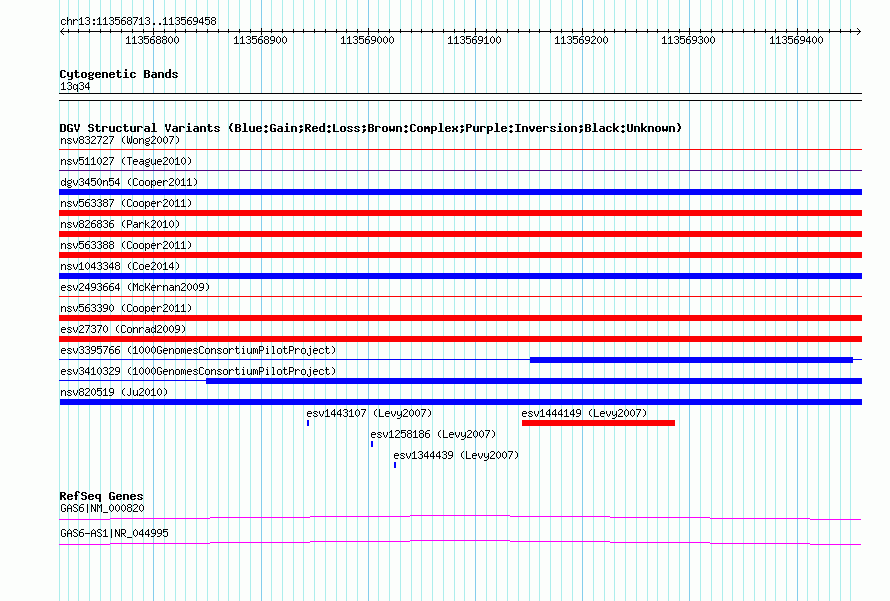890x601 pixels.
Task: Select ruler position 113569300
Action: tap(688, 40)
